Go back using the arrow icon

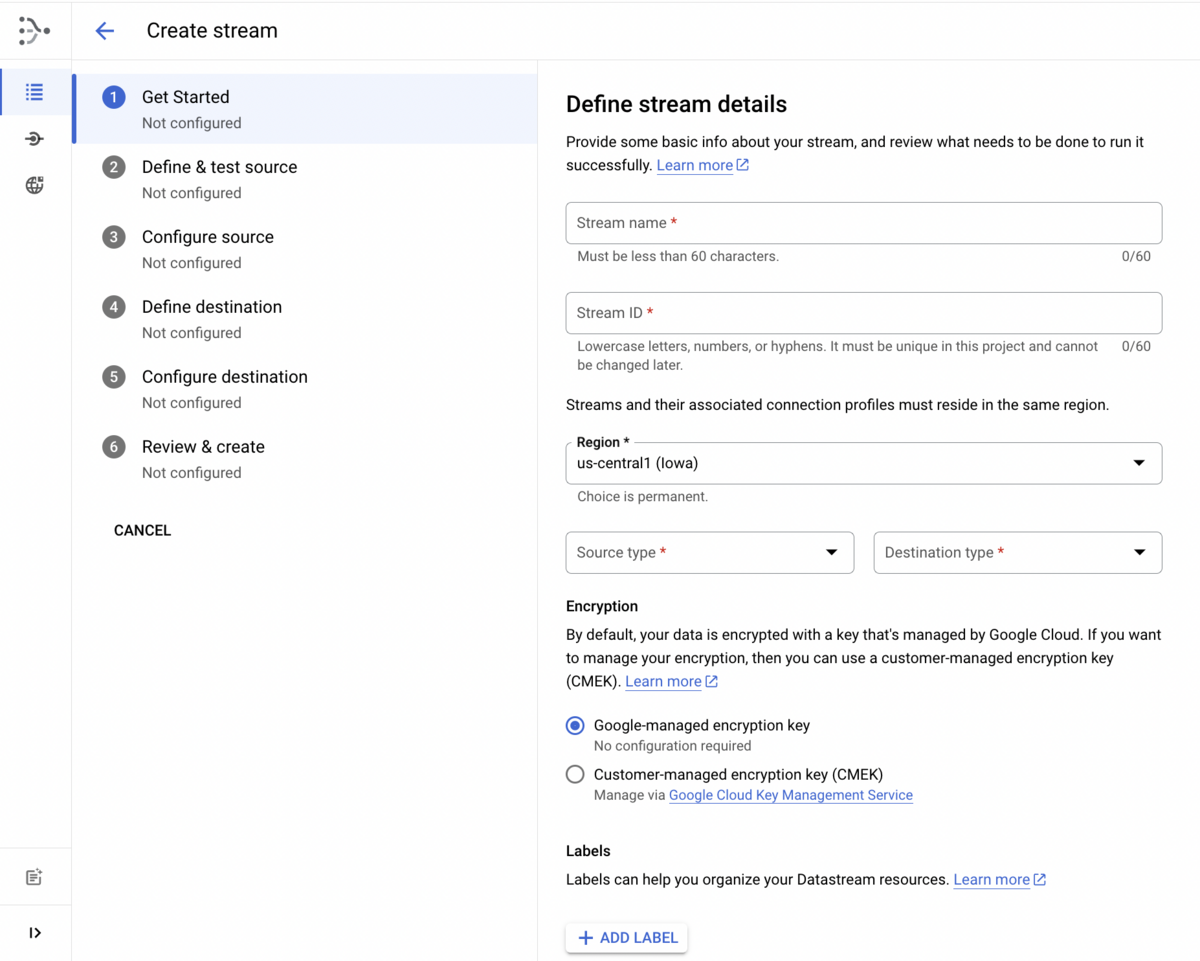coord(105,31)
